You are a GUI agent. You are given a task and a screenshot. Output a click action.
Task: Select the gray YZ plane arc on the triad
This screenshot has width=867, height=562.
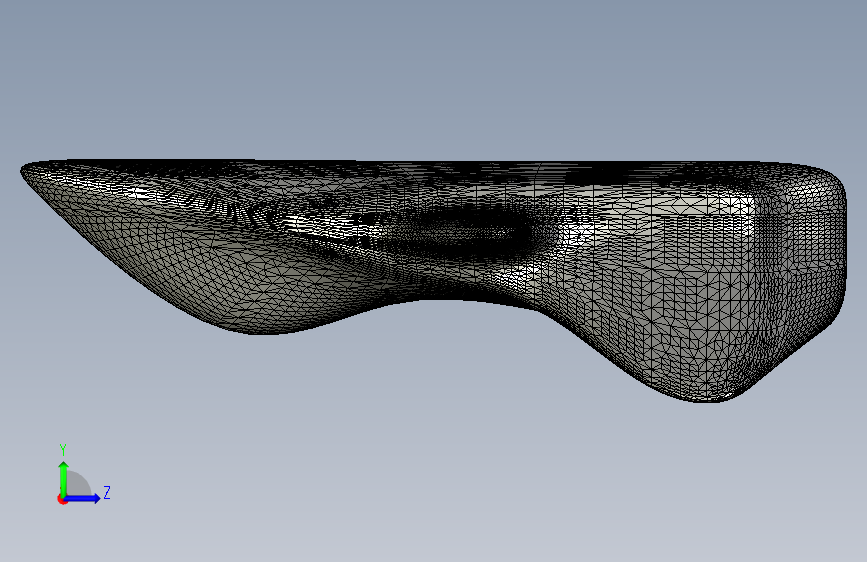tap(79, 483)
